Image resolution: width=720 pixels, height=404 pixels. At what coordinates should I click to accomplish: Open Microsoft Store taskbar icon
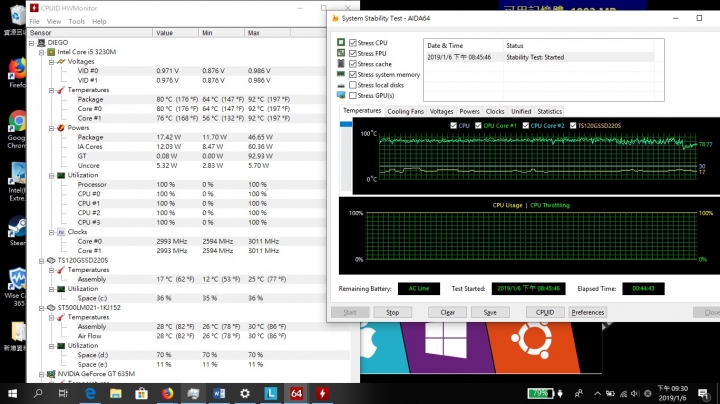141,393
